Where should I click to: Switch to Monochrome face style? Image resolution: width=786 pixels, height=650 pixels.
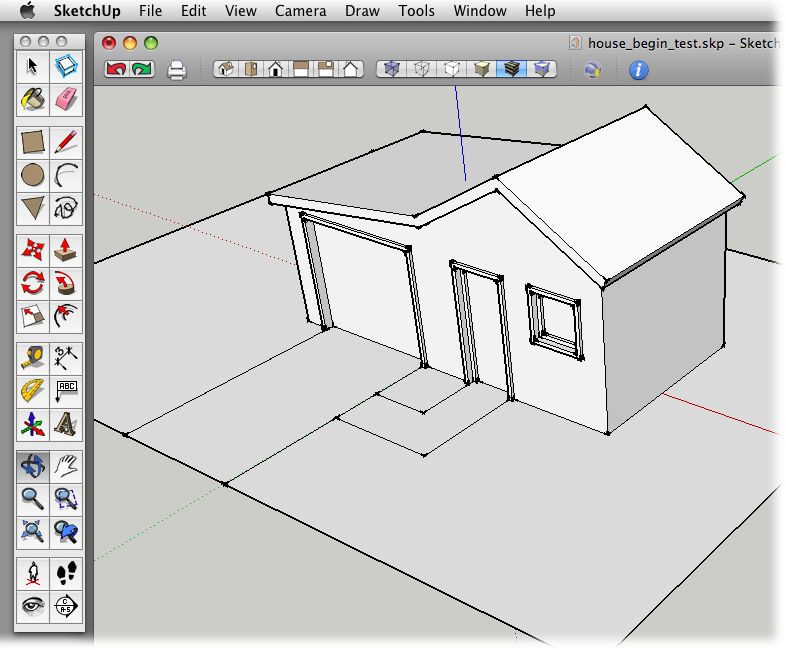[543, 70]
